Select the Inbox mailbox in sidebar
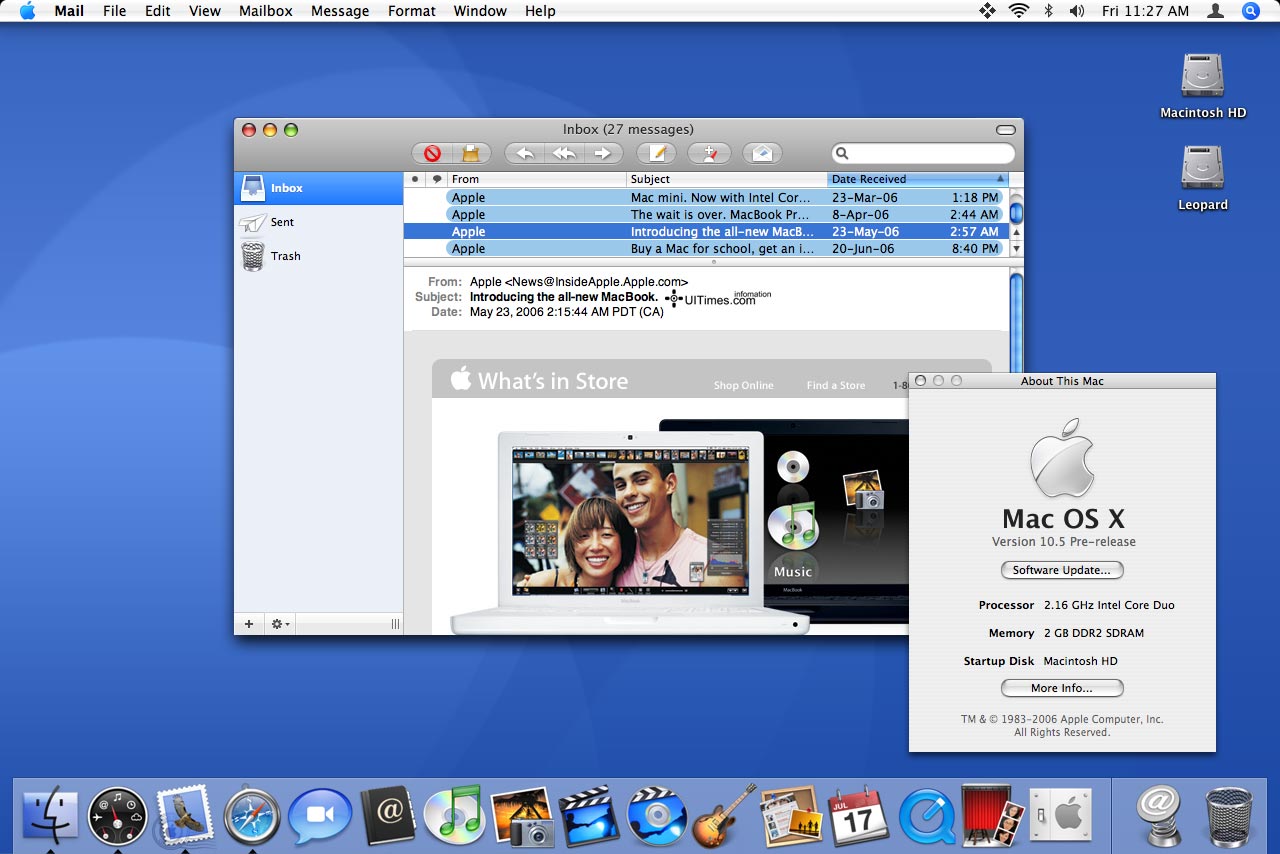Viewport: 1280px width, 854px height. 318,188
